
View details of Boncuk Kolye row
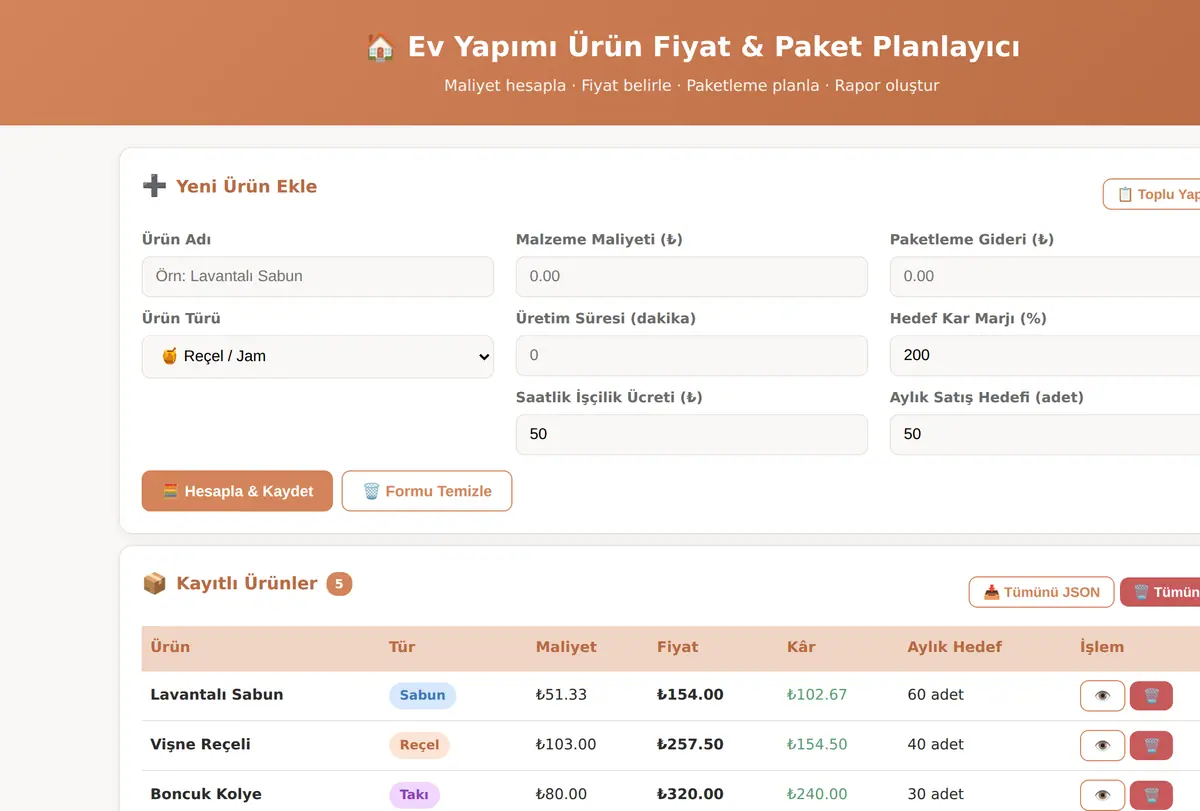pos(1102,795)
